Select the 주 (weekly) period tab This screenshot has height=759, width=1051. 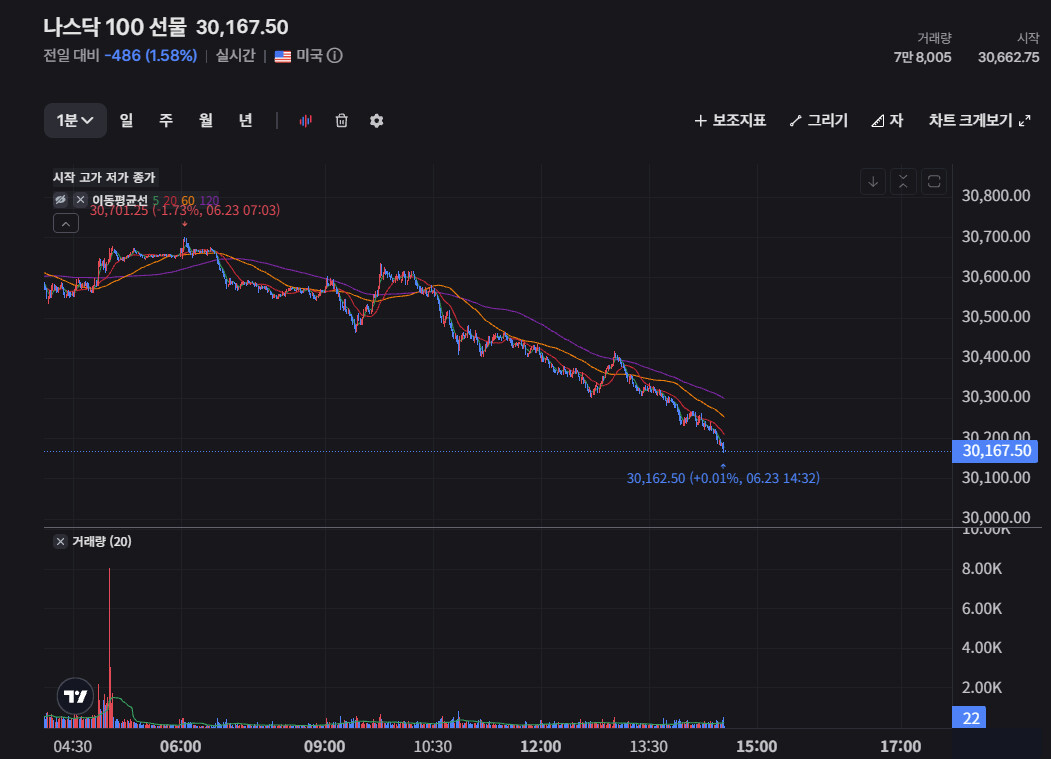166,121
